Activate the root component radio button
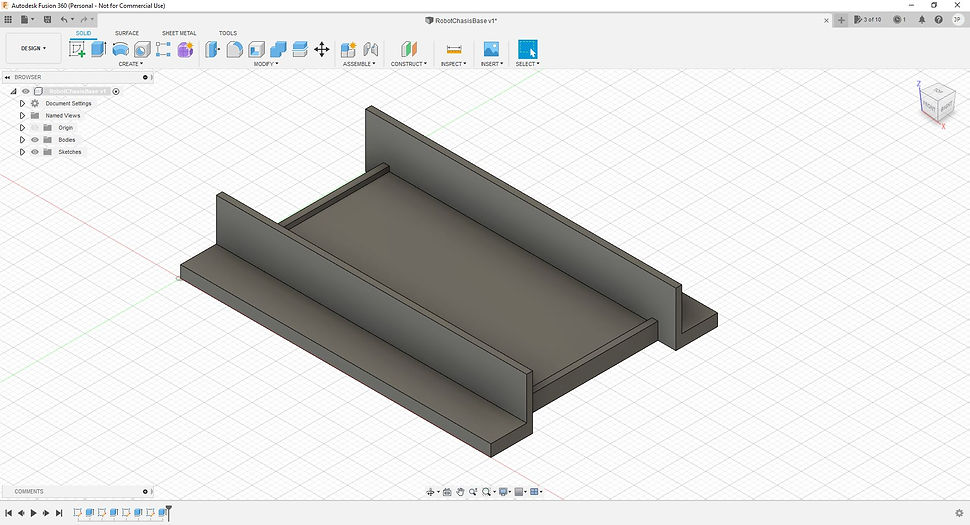 [x=116, y=92]
